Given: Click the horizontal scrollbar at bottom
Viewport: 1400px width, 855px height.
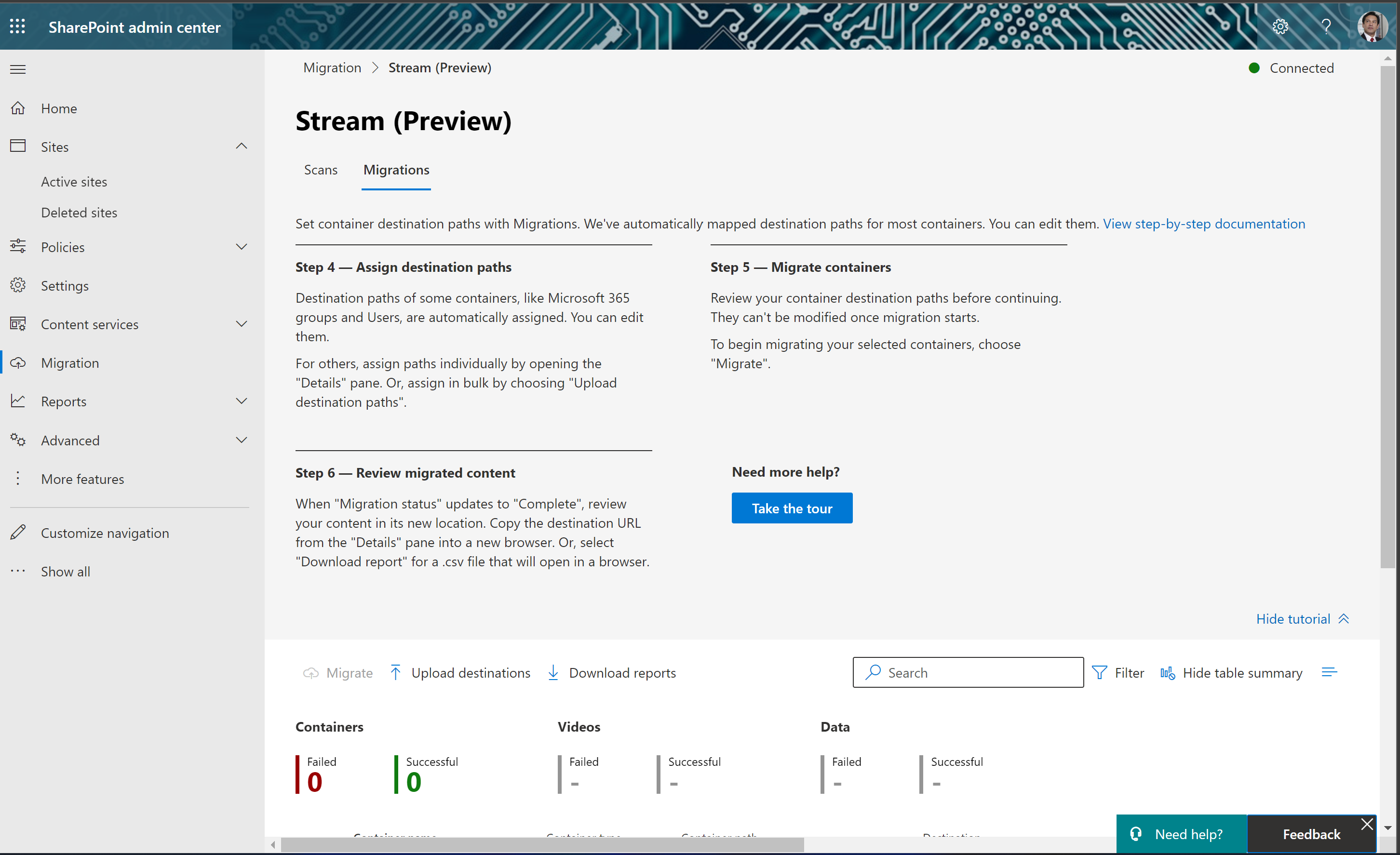Looking at the screenshot, I should coord(542,845).
